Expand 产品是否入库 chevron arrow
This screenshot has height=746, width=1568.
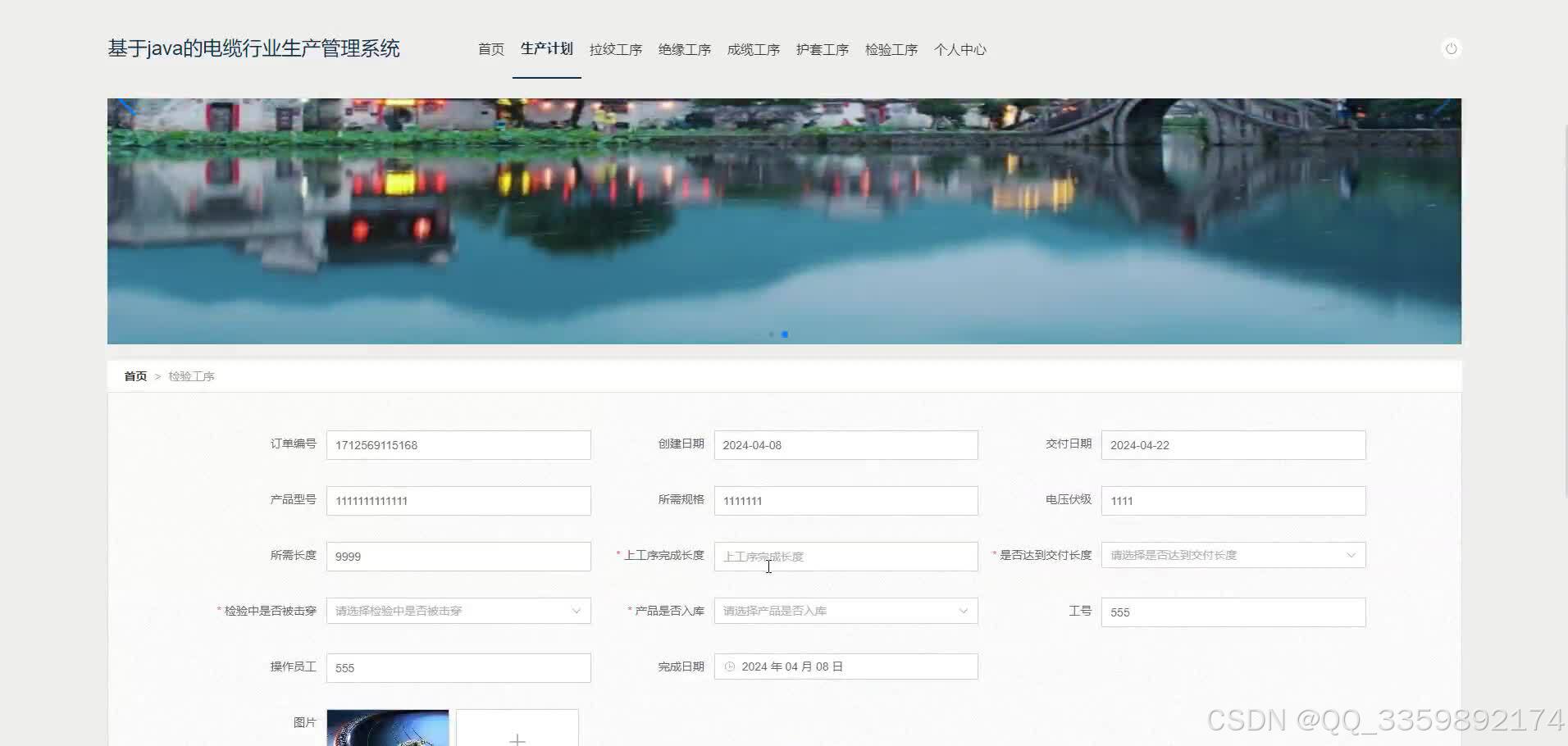click(964, 611)
